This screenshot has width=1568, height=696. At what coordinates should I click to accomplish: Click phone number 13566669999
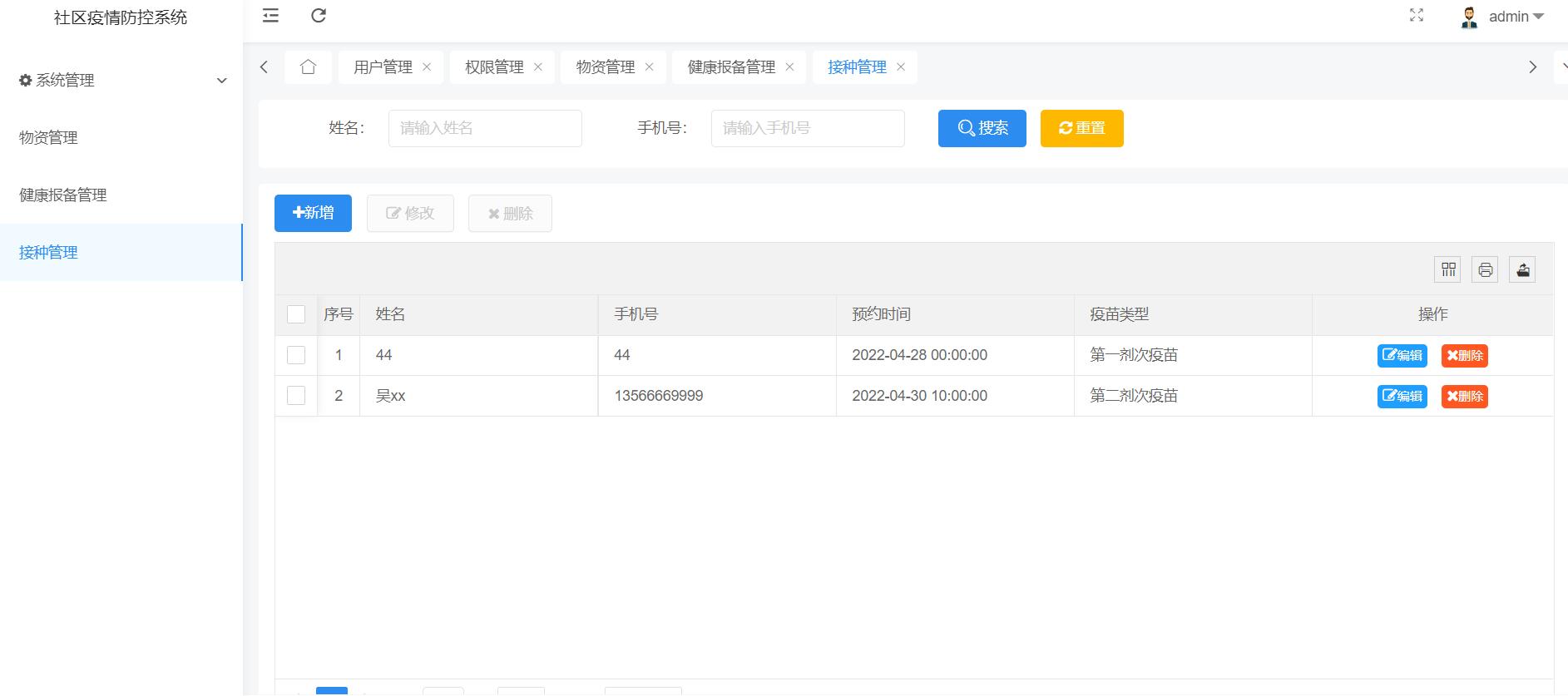(659, 396)
